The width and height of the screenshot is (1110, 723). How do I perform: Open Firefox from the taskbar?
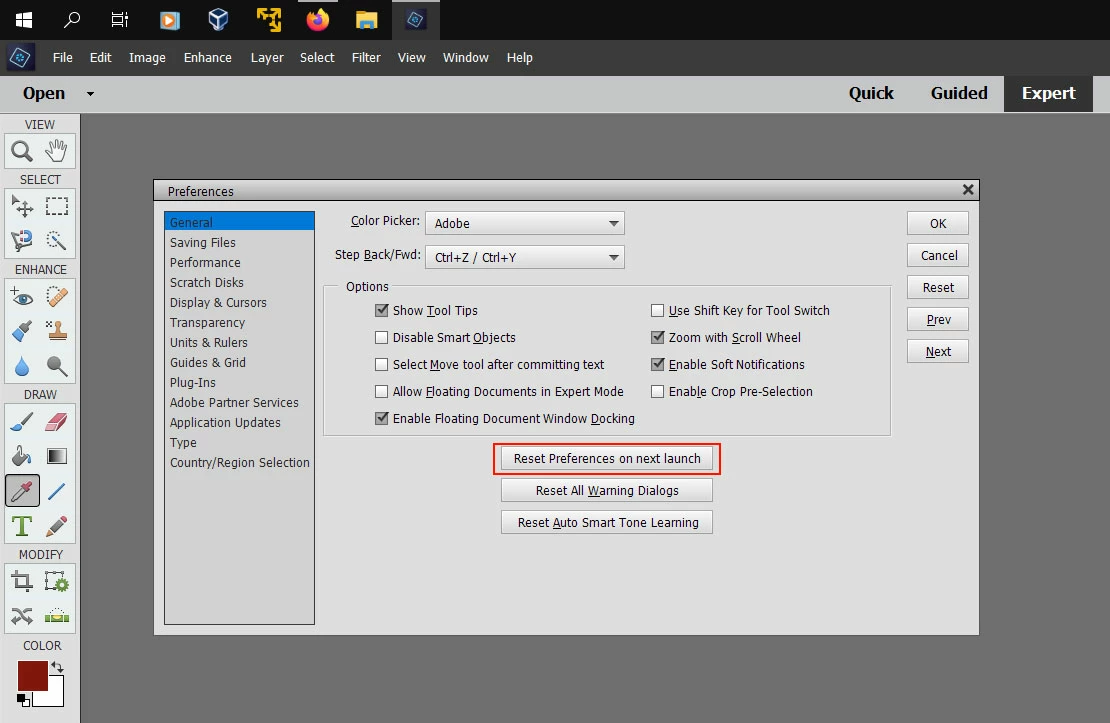317,20
